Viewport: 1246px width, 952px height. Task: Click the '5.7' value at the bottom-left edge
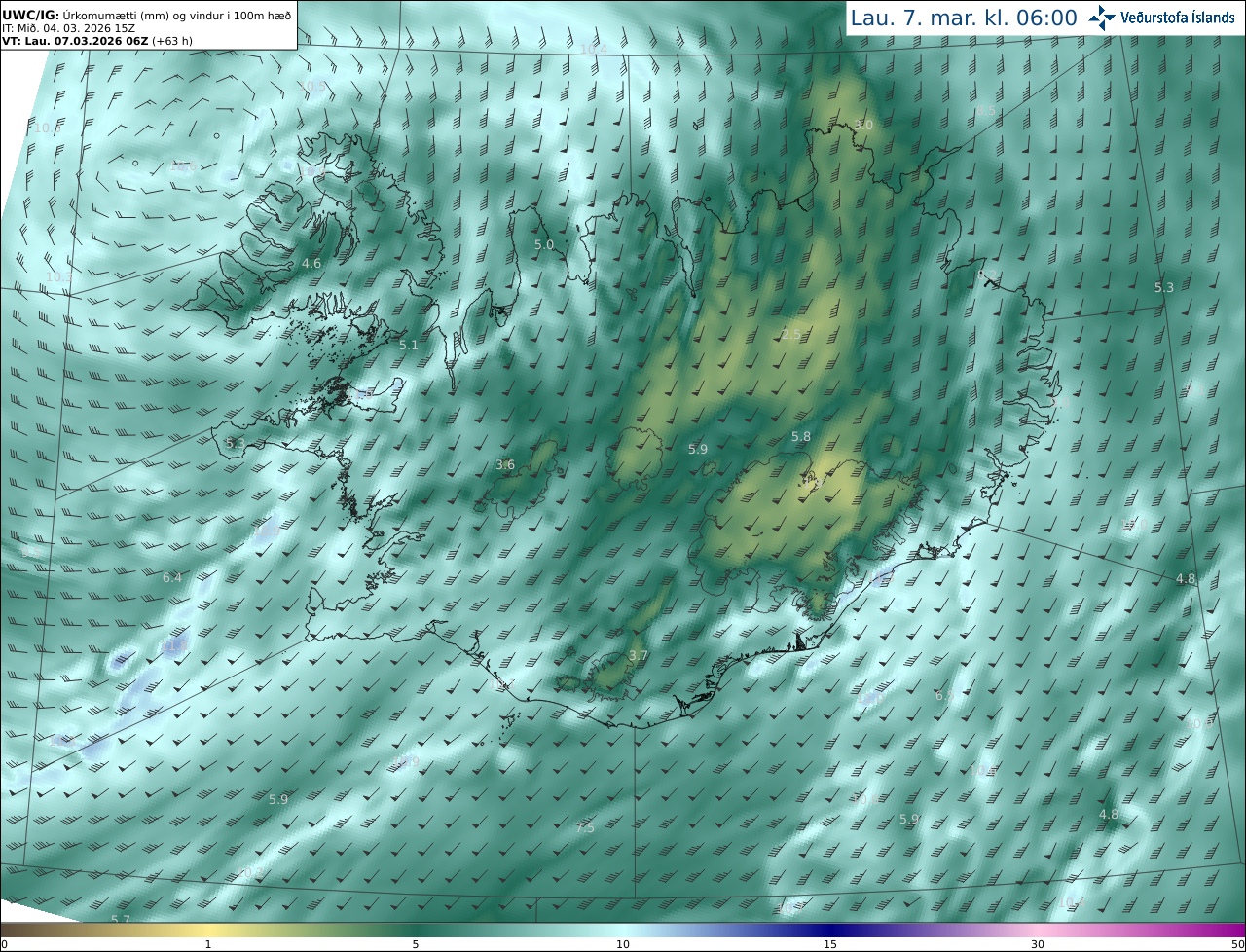coord(121,919)
